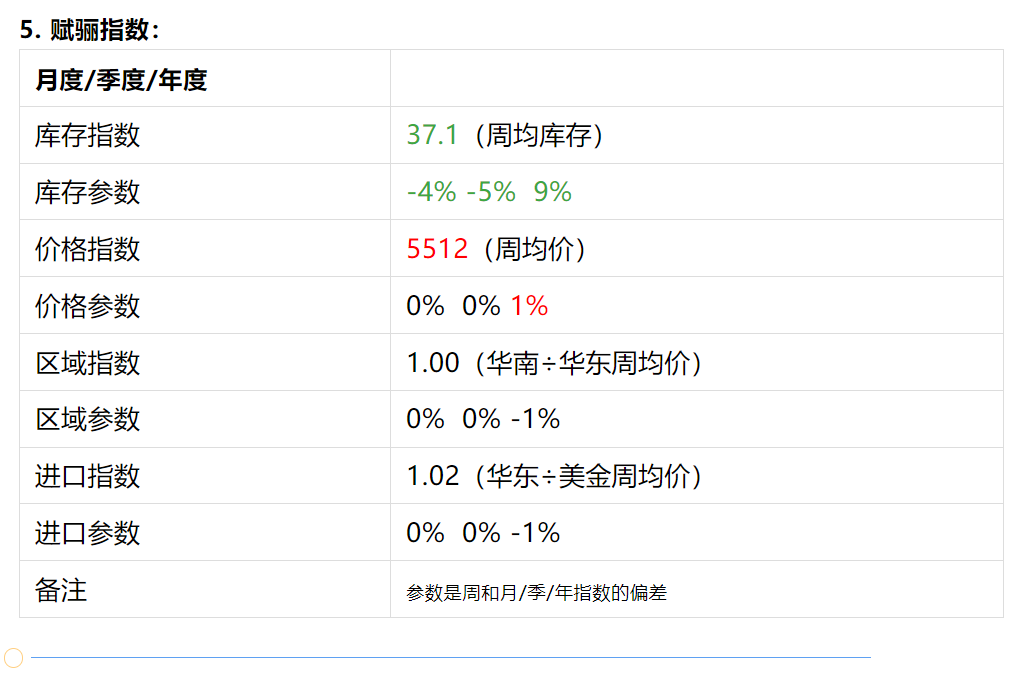This screenshot has width=1027, height=689.
Task: Click the "进口参数" row label
Action: tap(88, 534)
